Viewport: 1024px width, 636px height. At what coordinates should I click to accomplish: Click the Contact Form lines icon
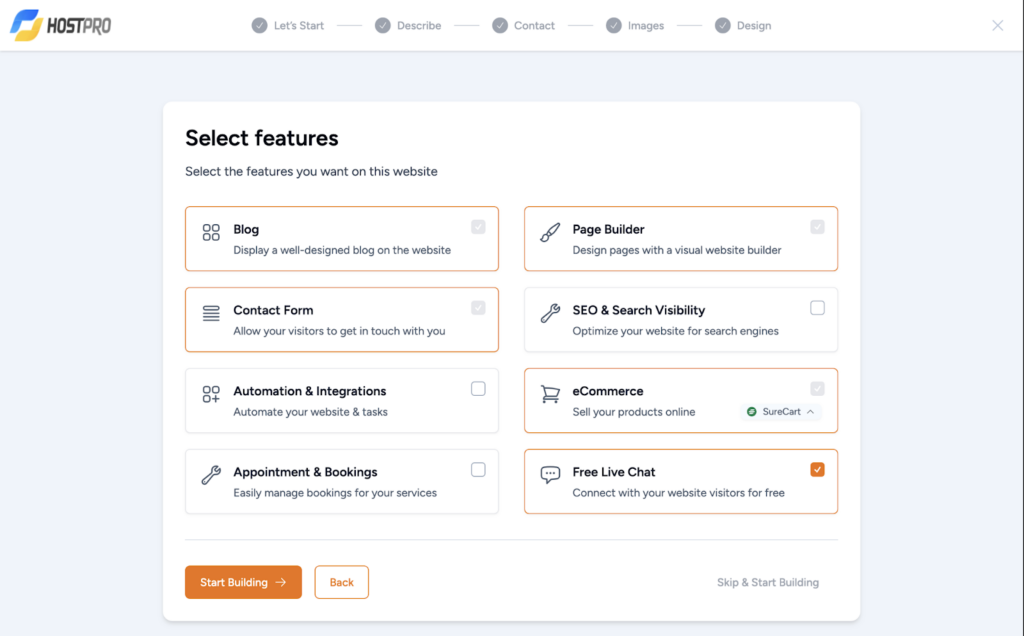click(x=211, y=313)
